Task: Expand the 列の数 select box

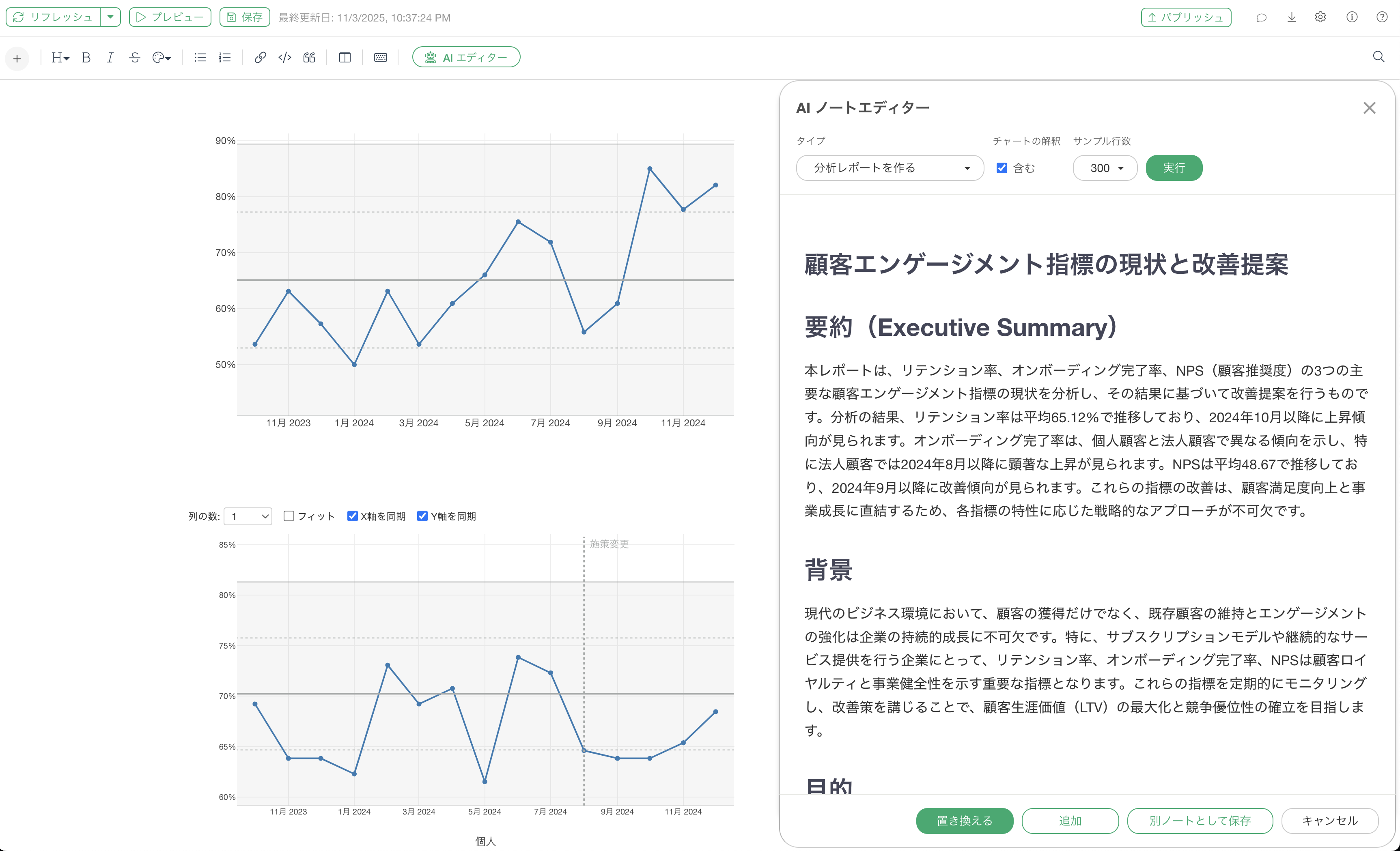Action: [248, 516]
